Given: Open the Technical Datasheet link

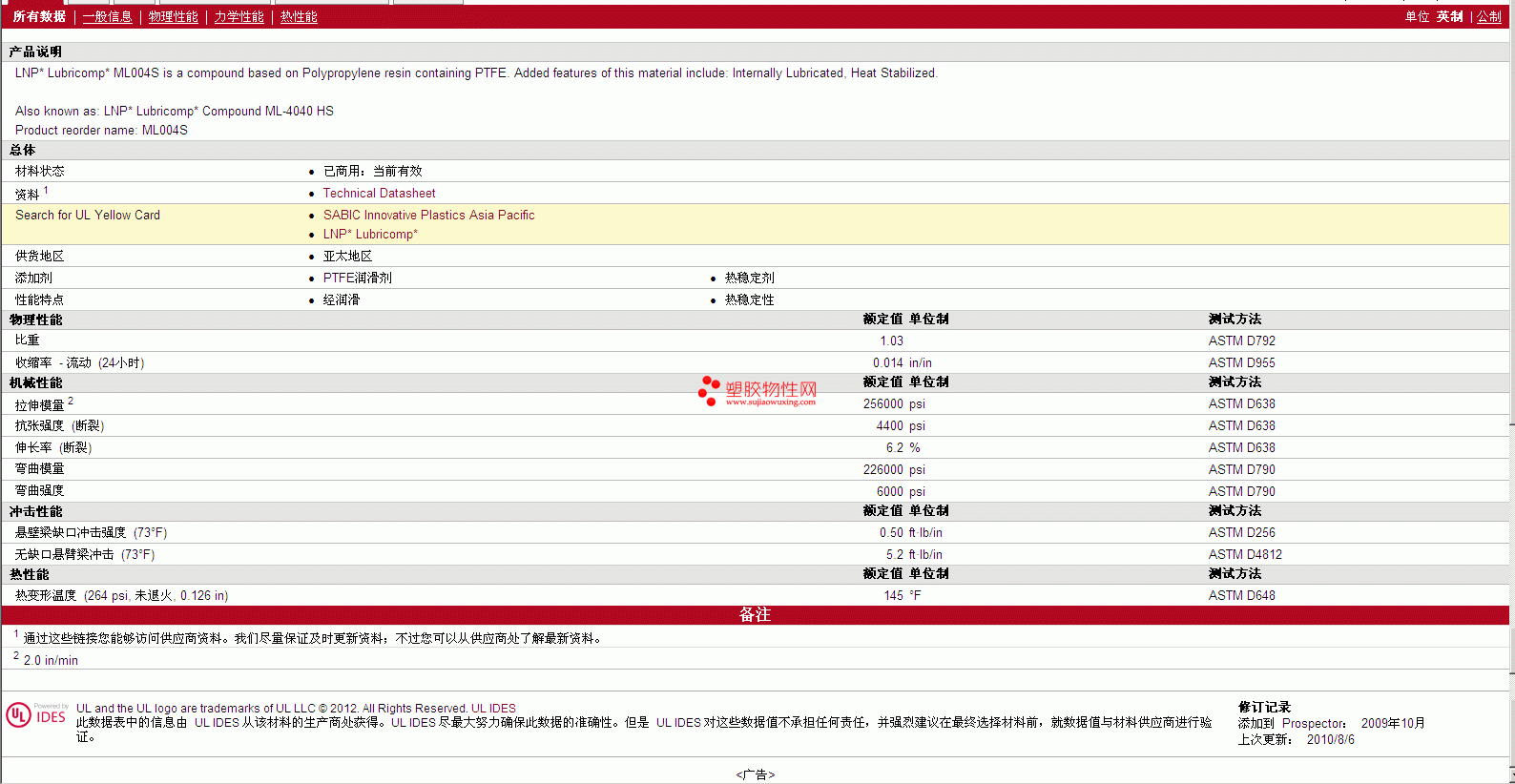Looking at the screenshot, I should point(380,194).
